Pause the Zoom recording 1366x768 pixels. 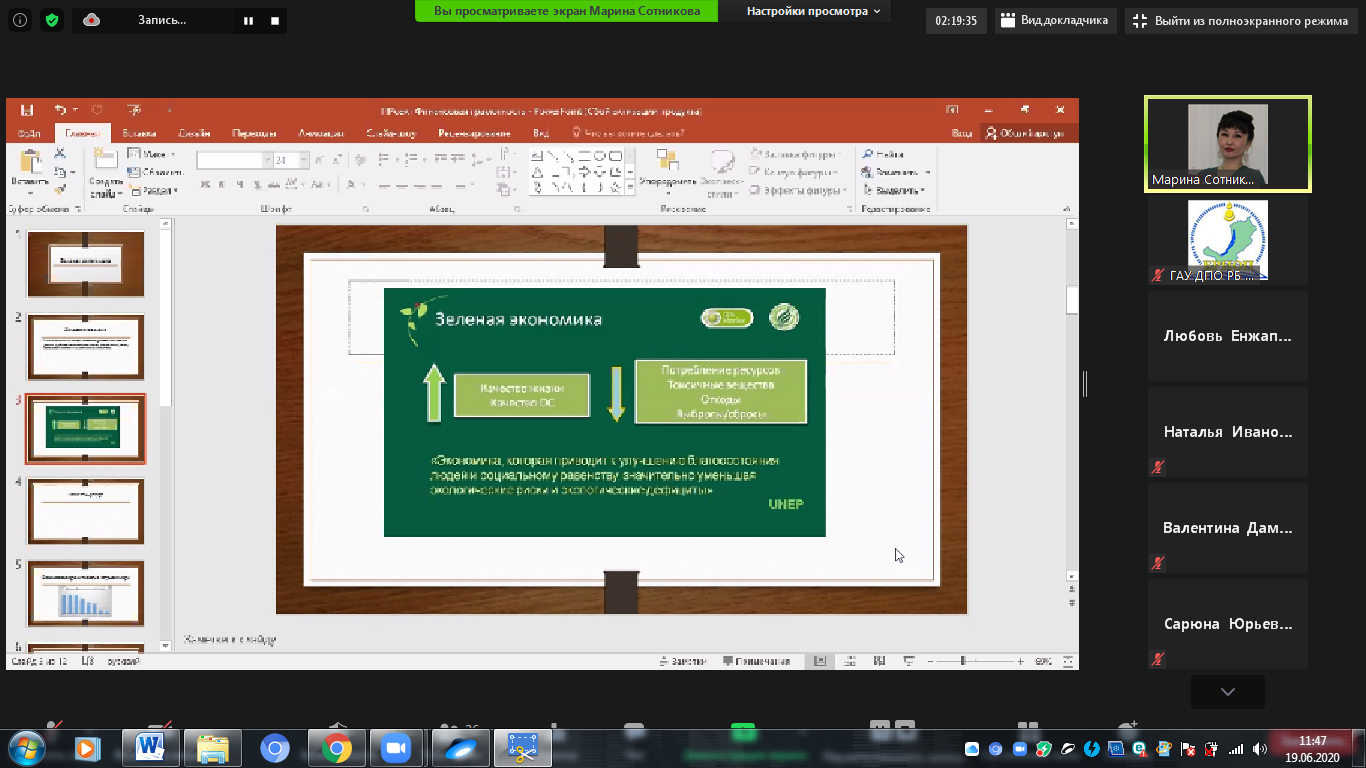click(x=249, y=20)
